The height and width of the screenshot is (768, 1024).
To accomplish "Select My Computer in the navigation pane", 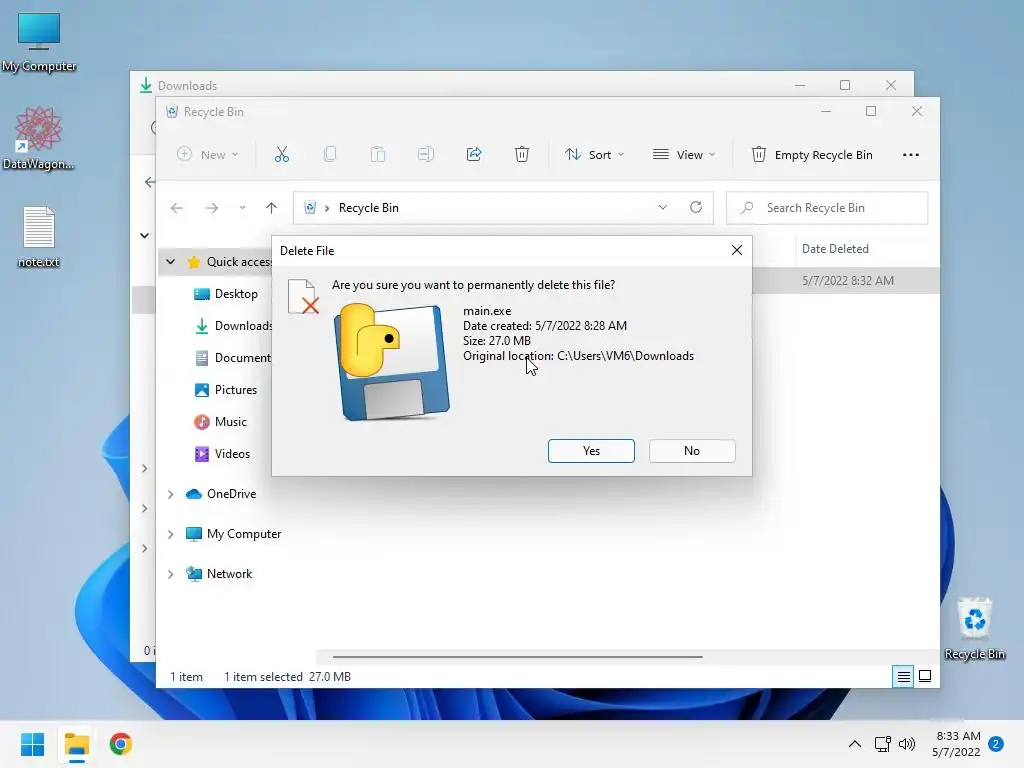I will click(234, 534).
